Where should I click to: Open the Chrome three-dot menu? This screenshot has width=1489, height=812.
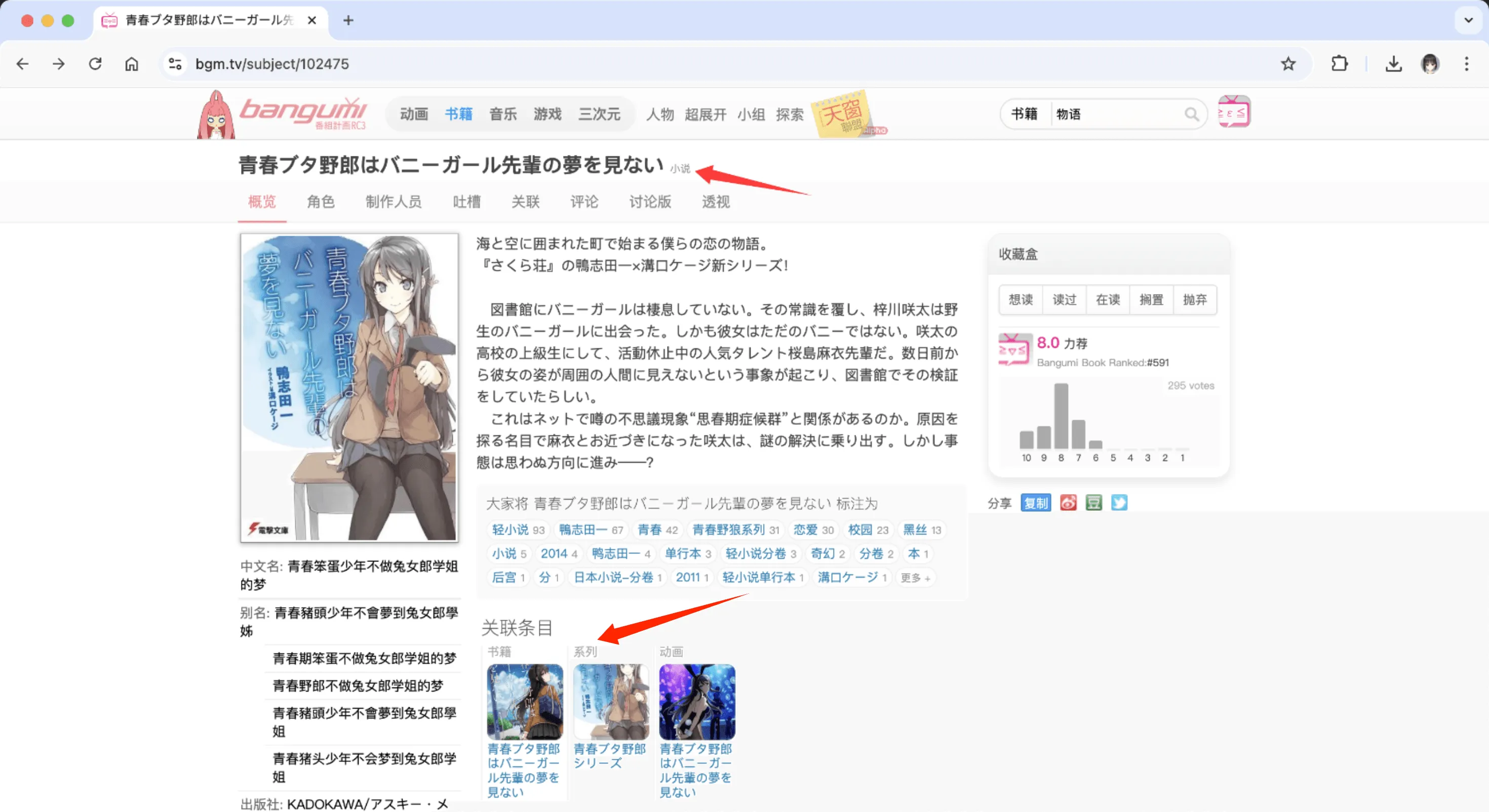point(1466,64)
